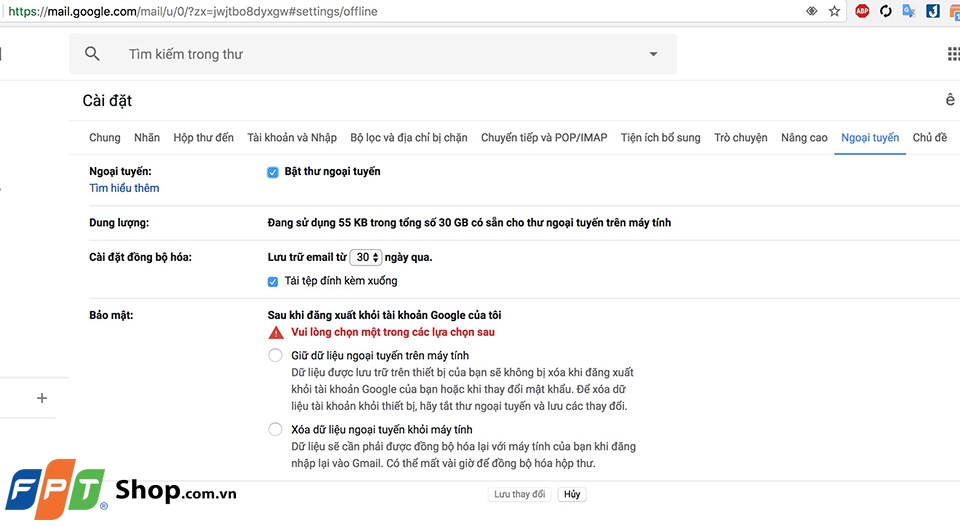Image resolution: width=960 pixels, height=526 pixels.
Task: Switch to the Nhãn tab
Action: click(x=147, y=138)
